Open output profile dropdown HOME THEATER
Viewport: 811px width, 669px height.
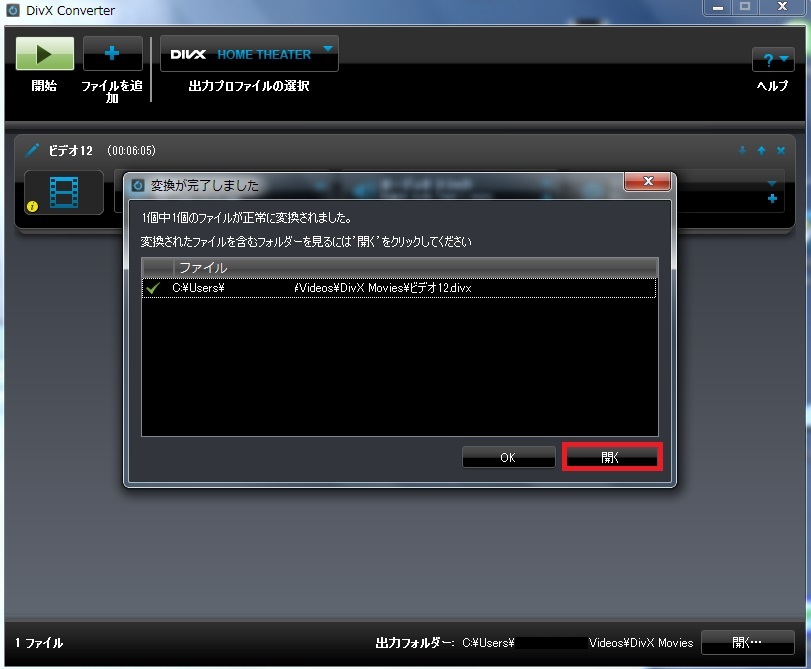click(x=249, y=54)
